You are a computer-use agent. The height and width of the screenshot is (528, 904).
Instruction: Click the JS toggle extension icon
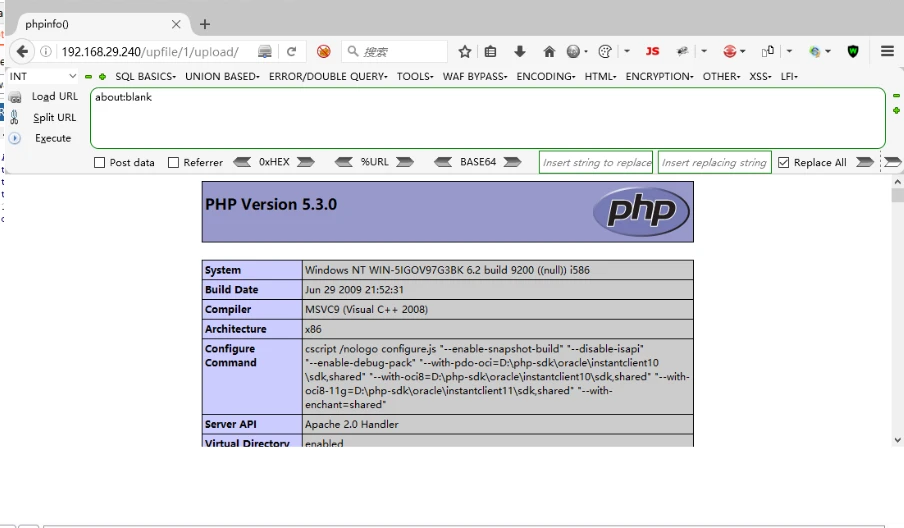coord(652,51)
